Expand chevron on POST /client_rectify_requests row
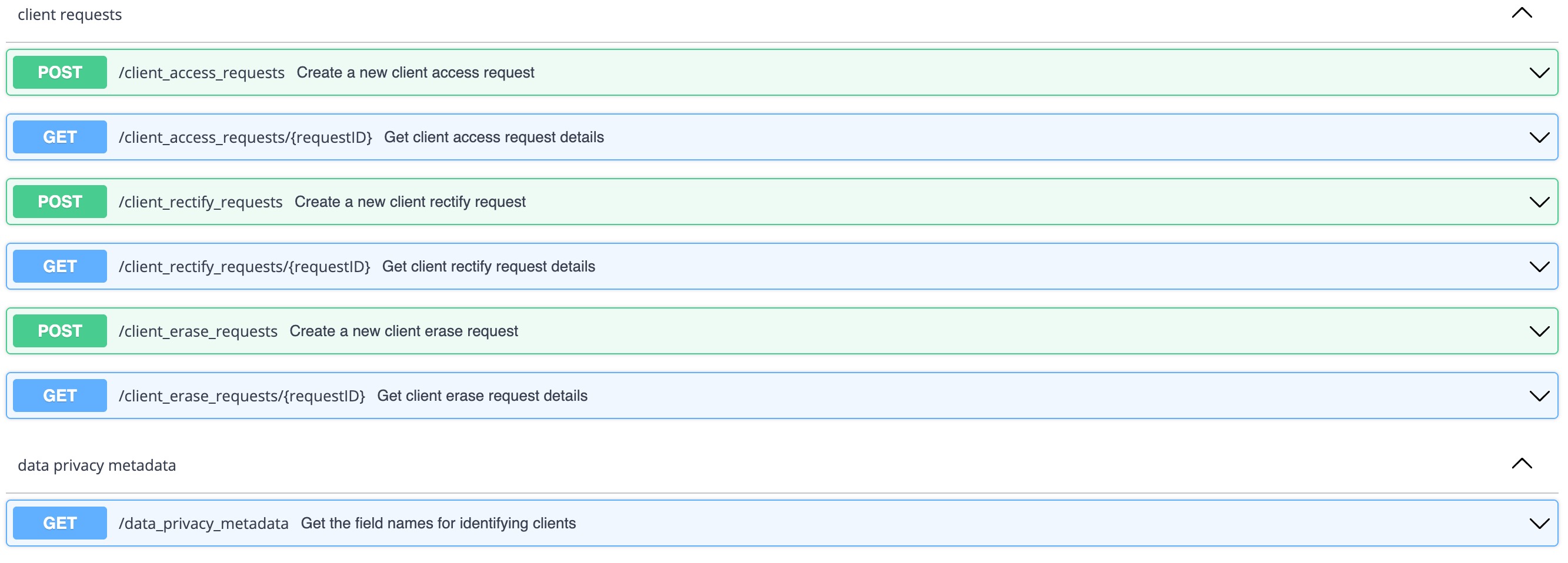This screenshot has width=1568, height=563. [x=1539, y=202]
